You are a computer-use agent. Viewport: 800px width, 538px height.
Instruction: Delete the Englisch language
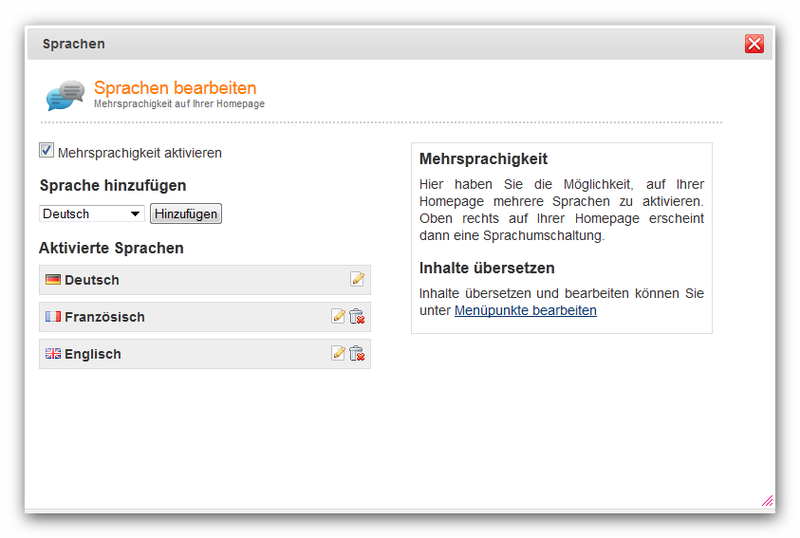click(357, 353)
